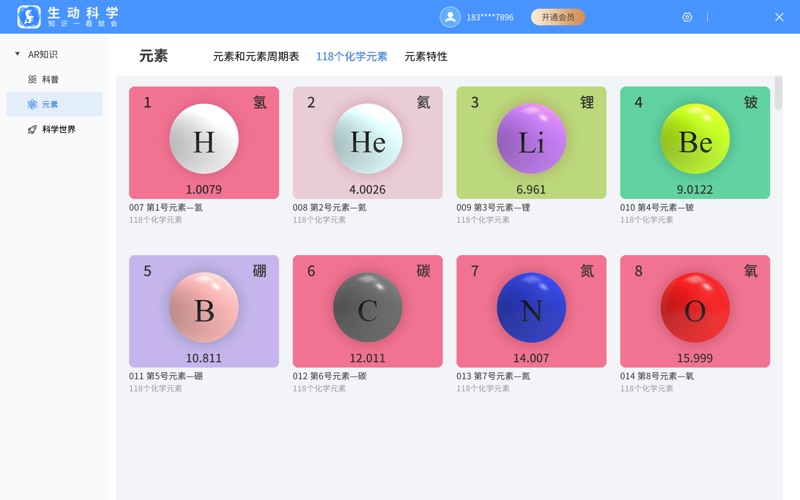Click title 009 第3号元素—锂

click(x=493, y=208)
